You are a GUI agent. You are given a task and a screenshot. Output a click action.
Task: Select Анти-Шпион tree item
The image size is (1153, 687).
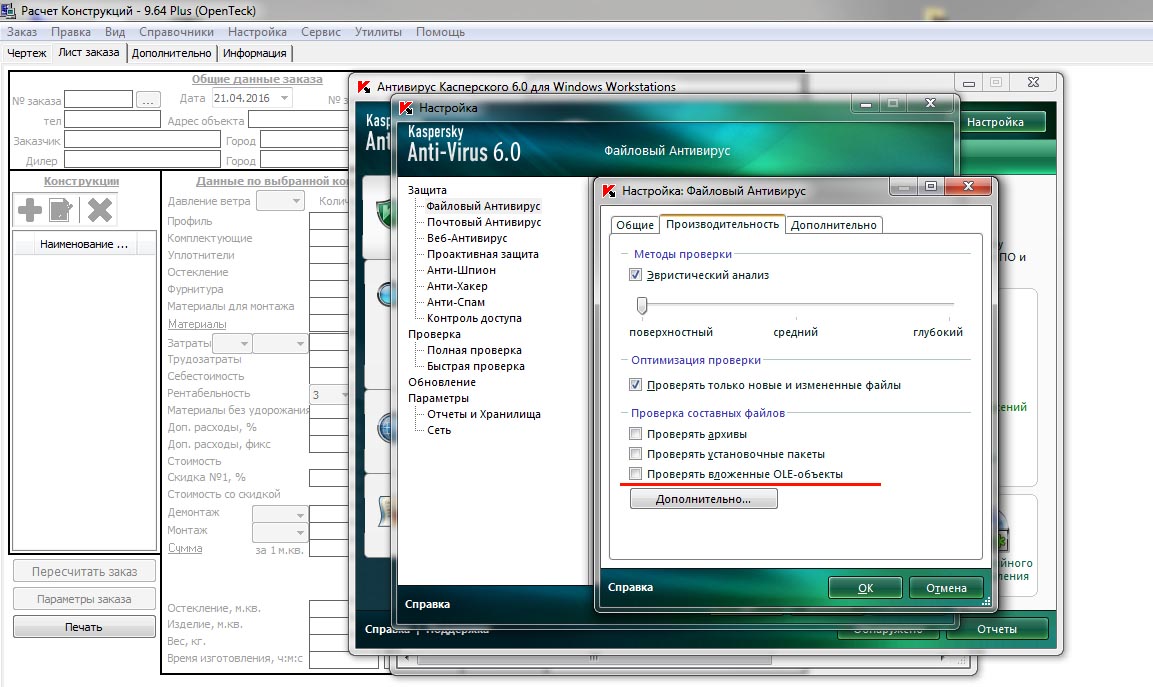coord(461,270)
